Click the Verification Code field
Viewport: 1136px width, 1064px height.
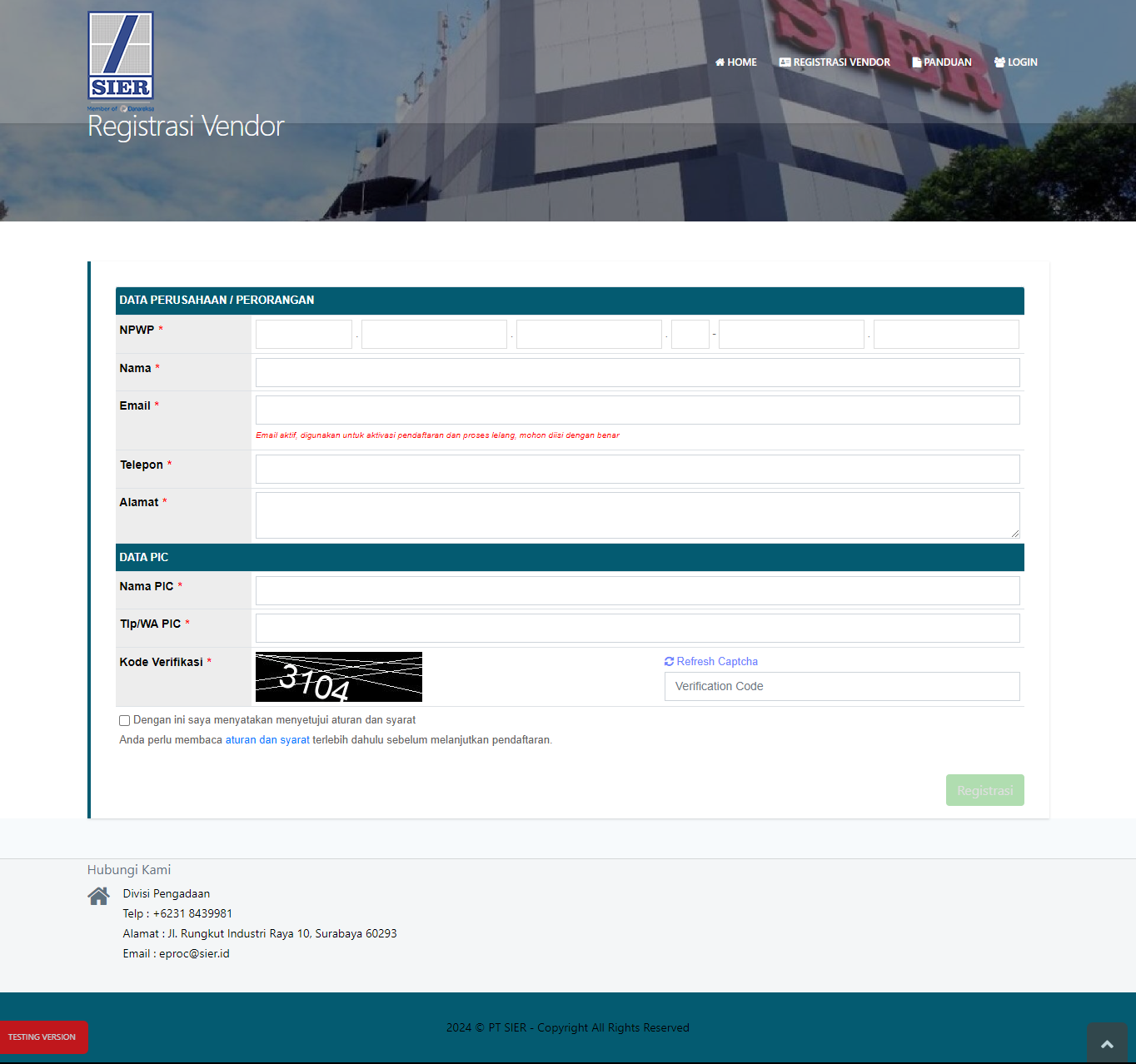point(842,686)
